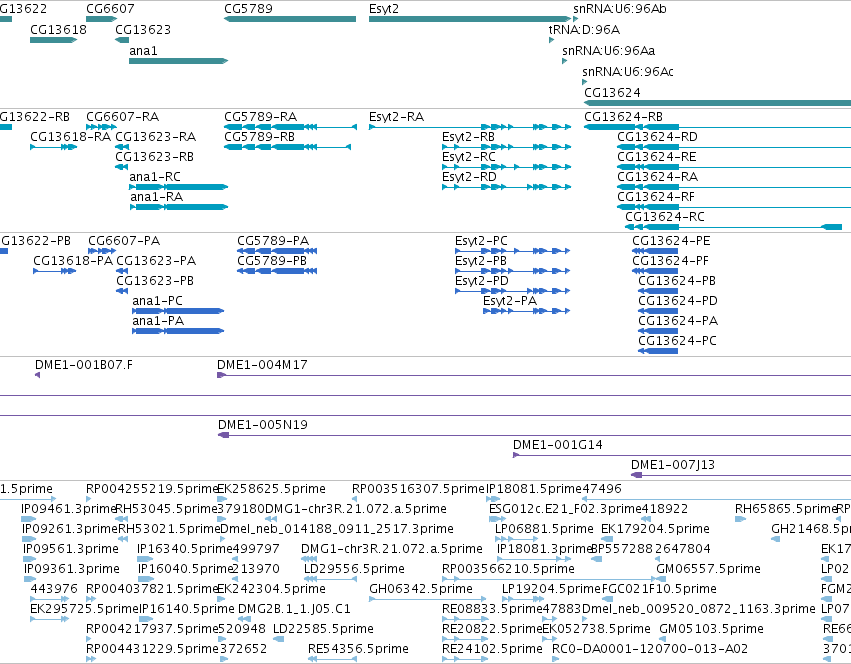Screen dimensions: 851x664
Task: Select transcript CG13623-RB
Action: pos(154,157)
